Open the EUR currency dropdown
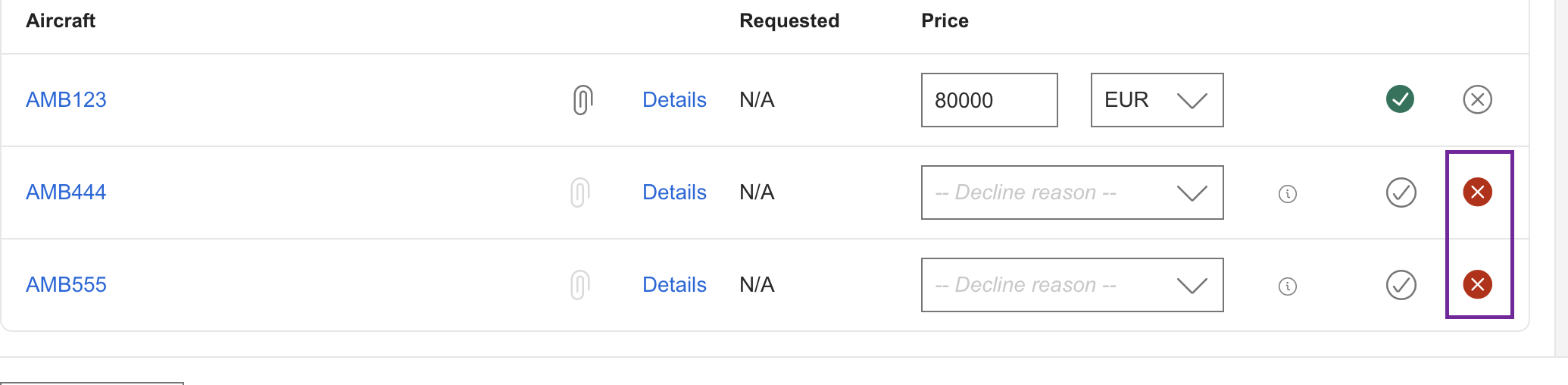 [x=1156, y=100]
